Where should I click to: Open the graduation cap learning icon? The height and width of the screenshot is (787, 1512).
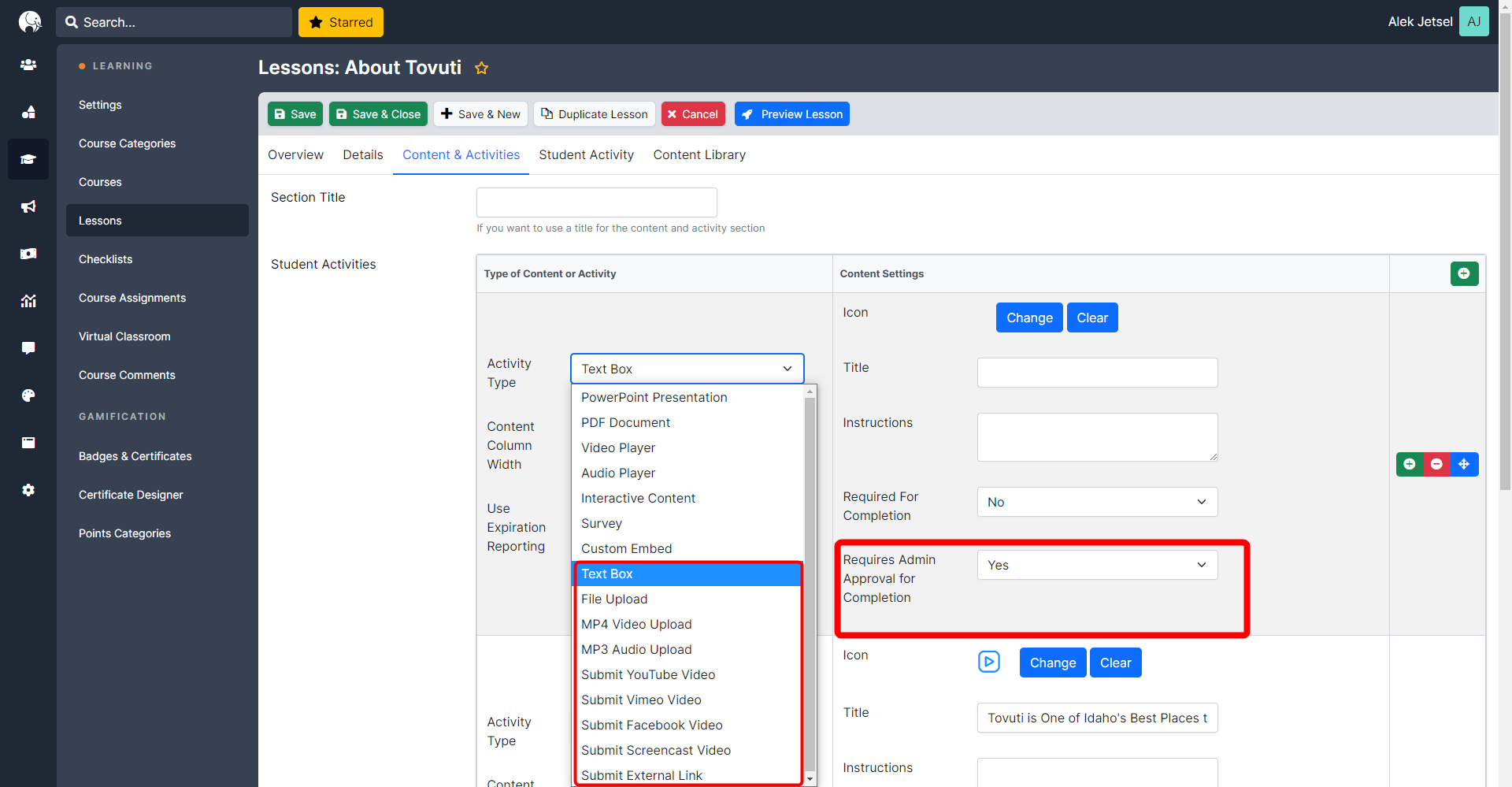[x=28, y=159]
